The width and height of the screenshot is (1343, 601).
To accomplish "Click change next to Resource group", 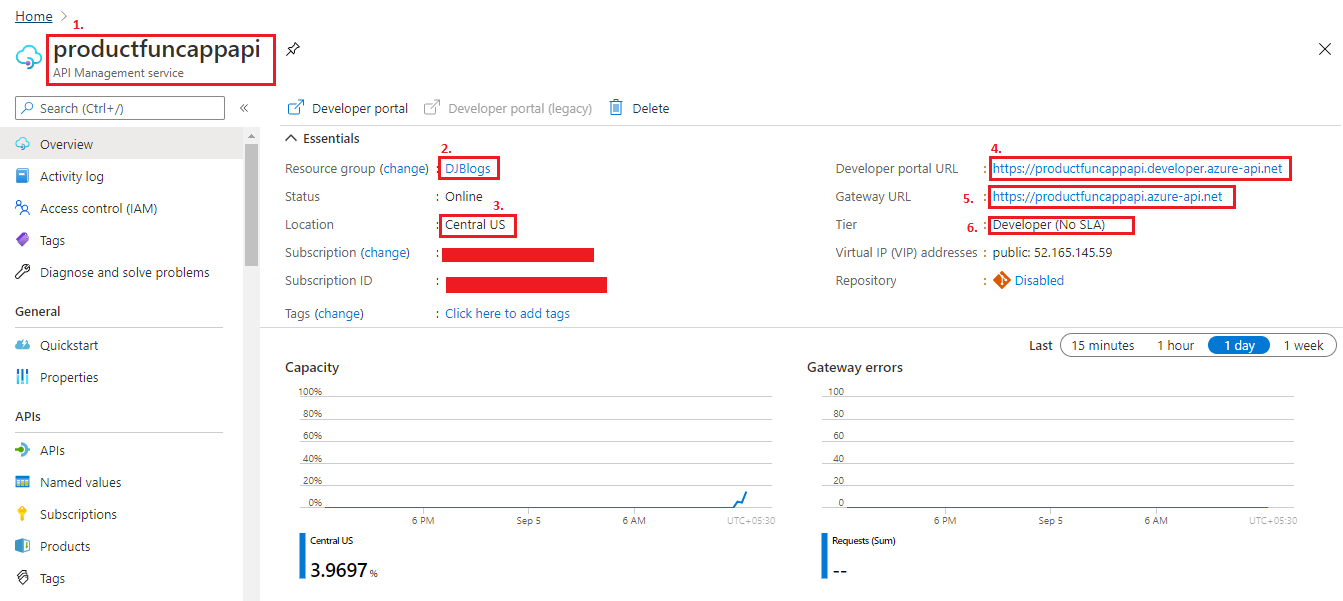I will [x=405, y=168].
